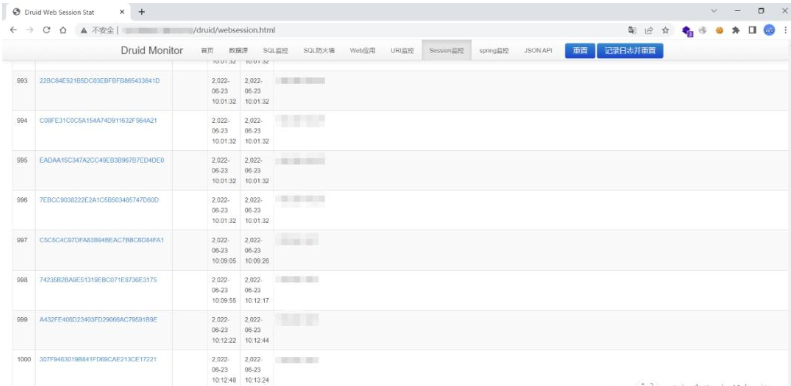Image resolution: width=791 pixels, height=386 pixels.
Task: Bookmark this page with the star icon
Action: pyautogui.click(x=665, y=30)
